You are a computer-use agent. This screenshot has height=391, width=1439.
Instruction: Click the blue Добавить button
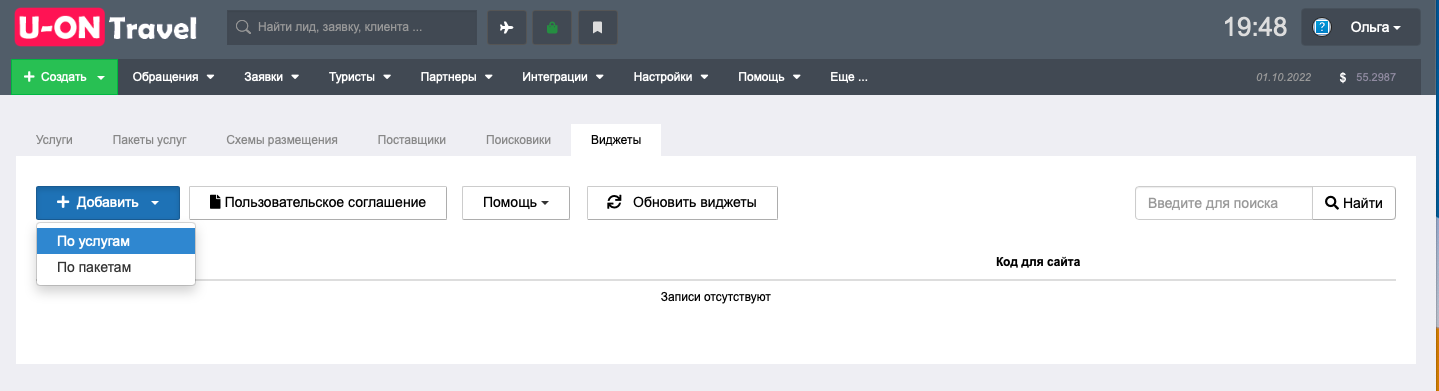pos(108,203)
